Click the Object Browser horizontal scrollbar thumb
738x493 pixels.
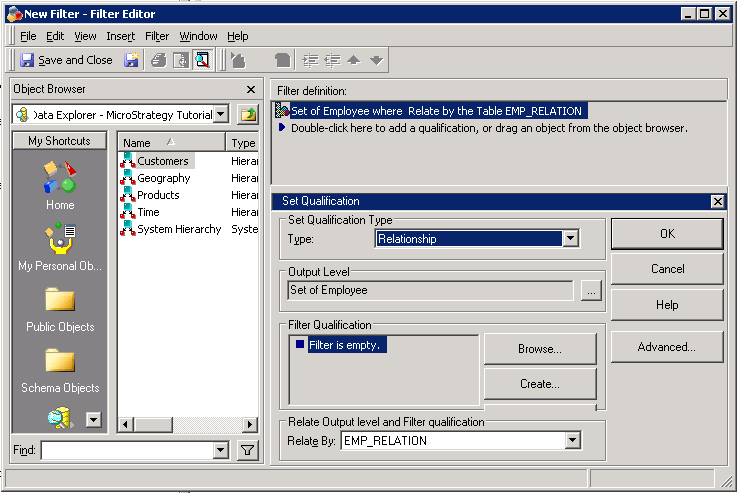click(153, 424)
